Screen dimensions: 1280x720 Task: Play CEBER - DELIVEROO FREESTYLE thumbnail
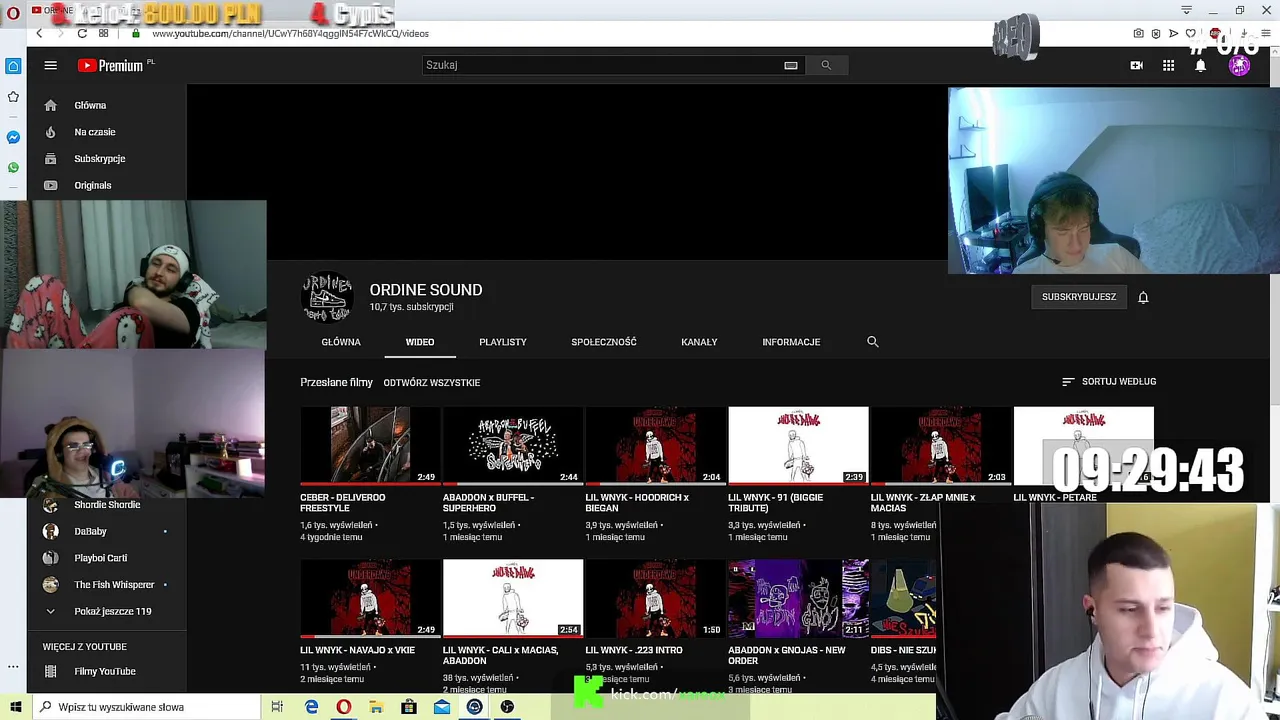coord(370,445)
